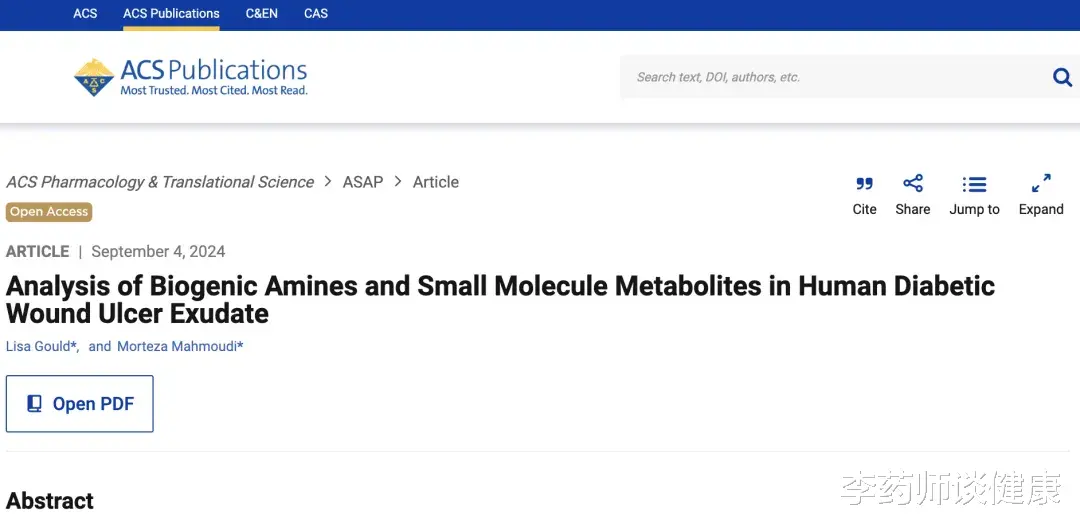The image size is (1080, 530).
Task: Go to the ASAP breadcrumb link
Action: (363, 182)
